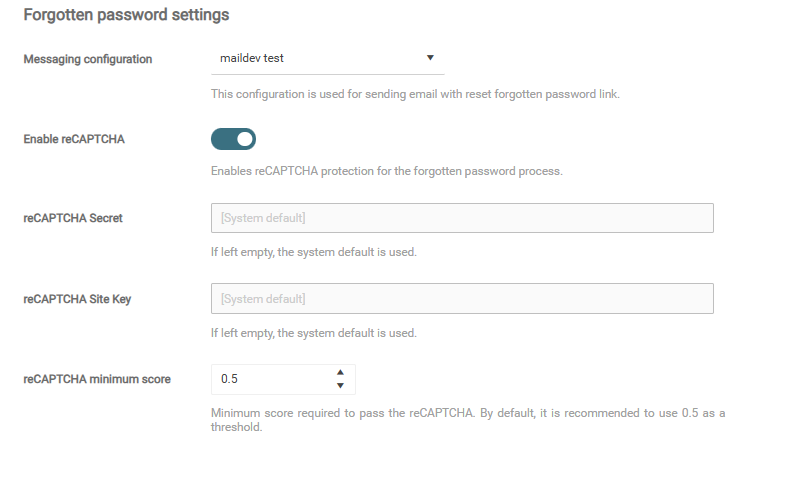This screenshot has height=480, width=794.
Task: Open the maildev test messaging dropdown
Action: pos(328,59)
